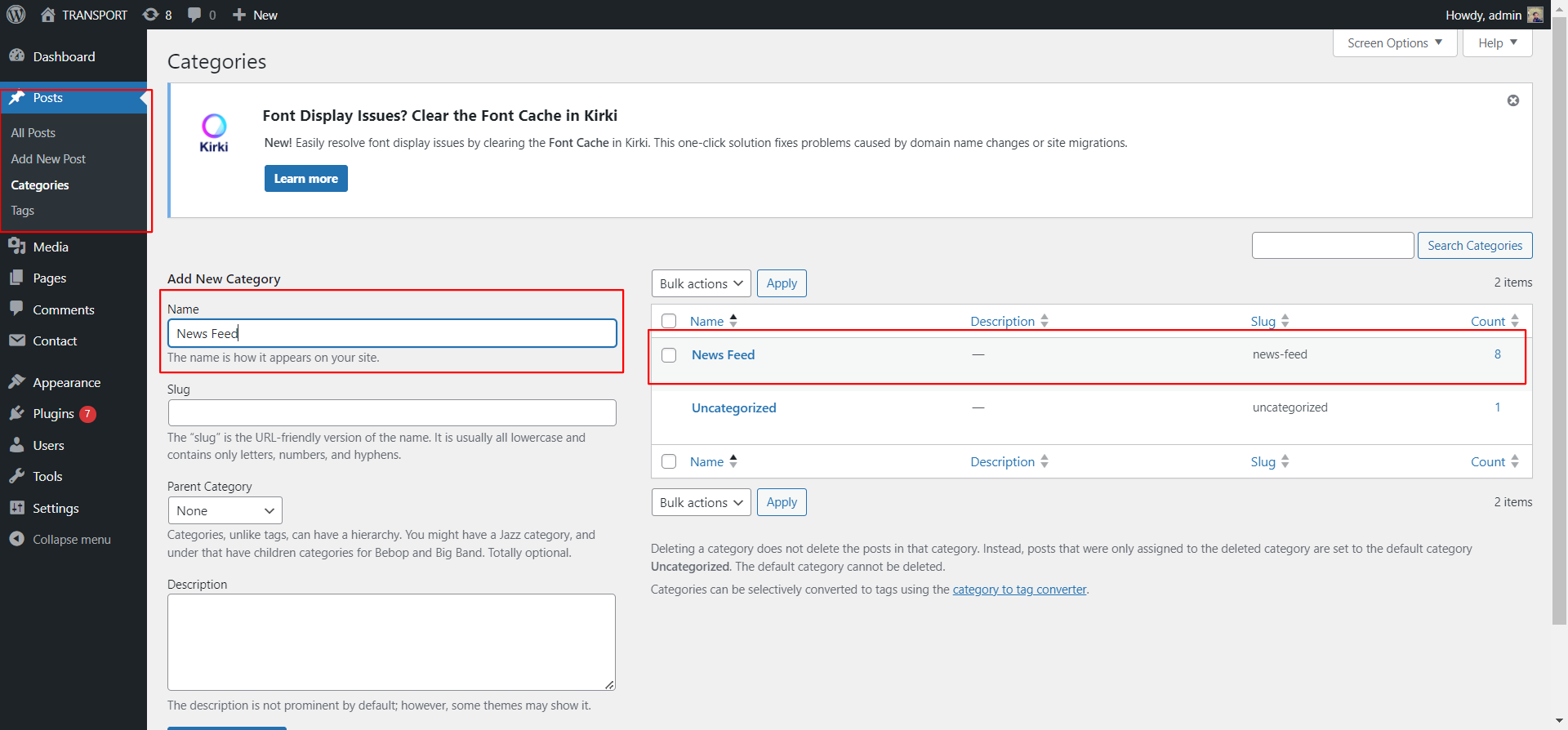1568x730 pixels.
Task: Check the select-all box in table footer
Action: click(x=669, y=461)
